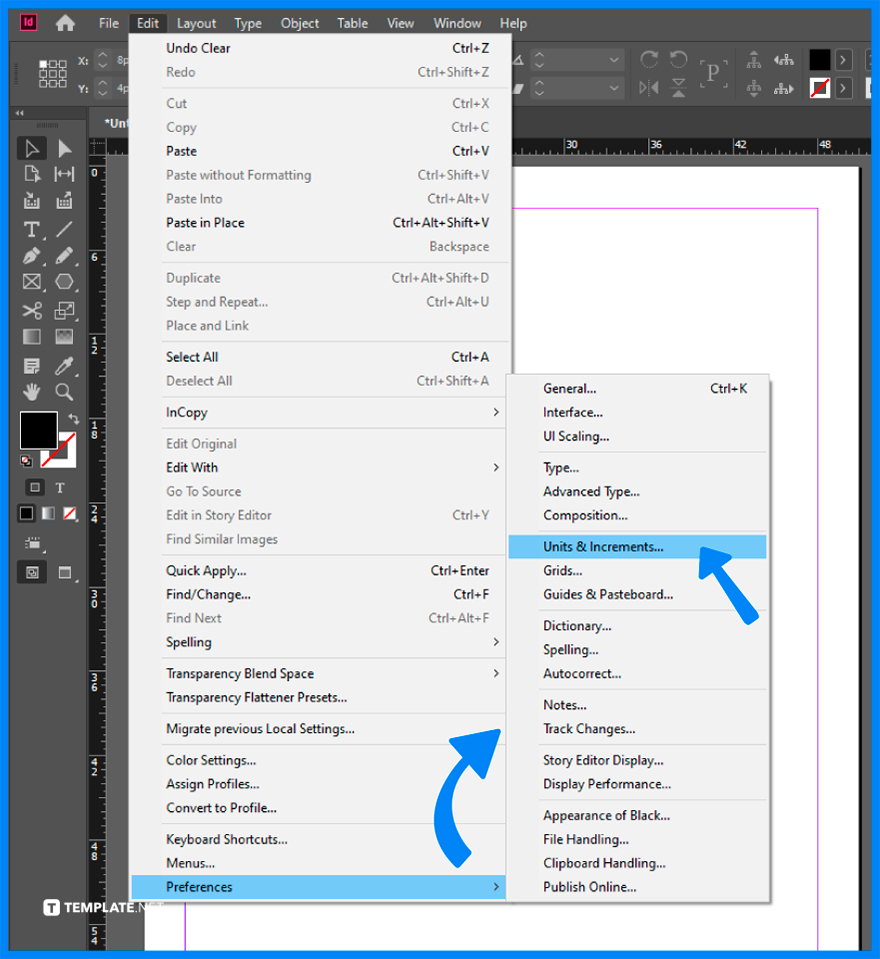Select the Rectangle Frame tool
The image size is (880, 959).
pyautogui.click(x=31, y=282)
